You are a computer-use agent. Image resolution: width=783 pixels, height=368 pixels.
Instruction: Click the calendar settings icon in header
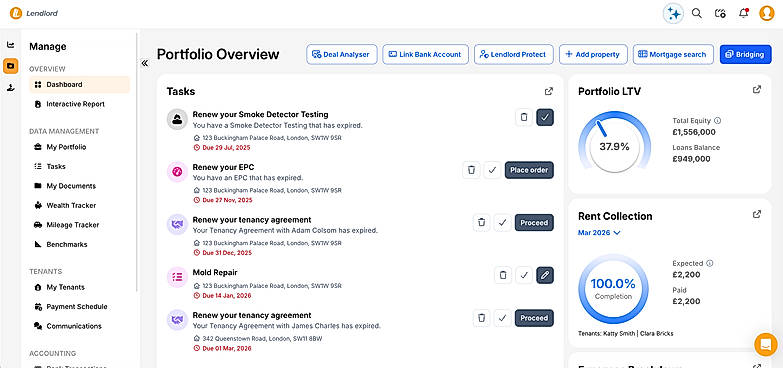[x=720, y=13]
